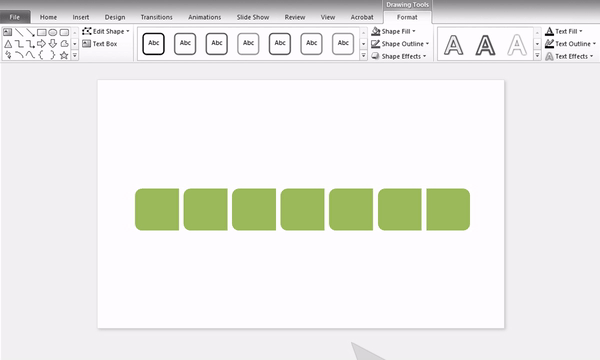The height and width of the screenshot is (360, 600).
Task: Select the Drawing Tools Format tab
Action: tap(407, 17)
